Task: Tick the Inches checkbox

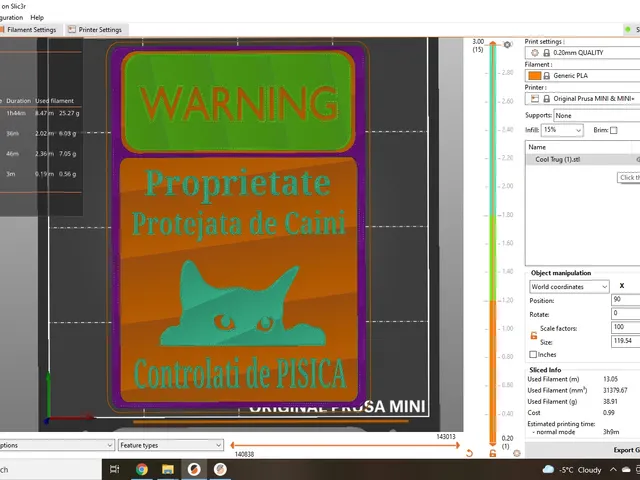Action: [x=533, y=354]
